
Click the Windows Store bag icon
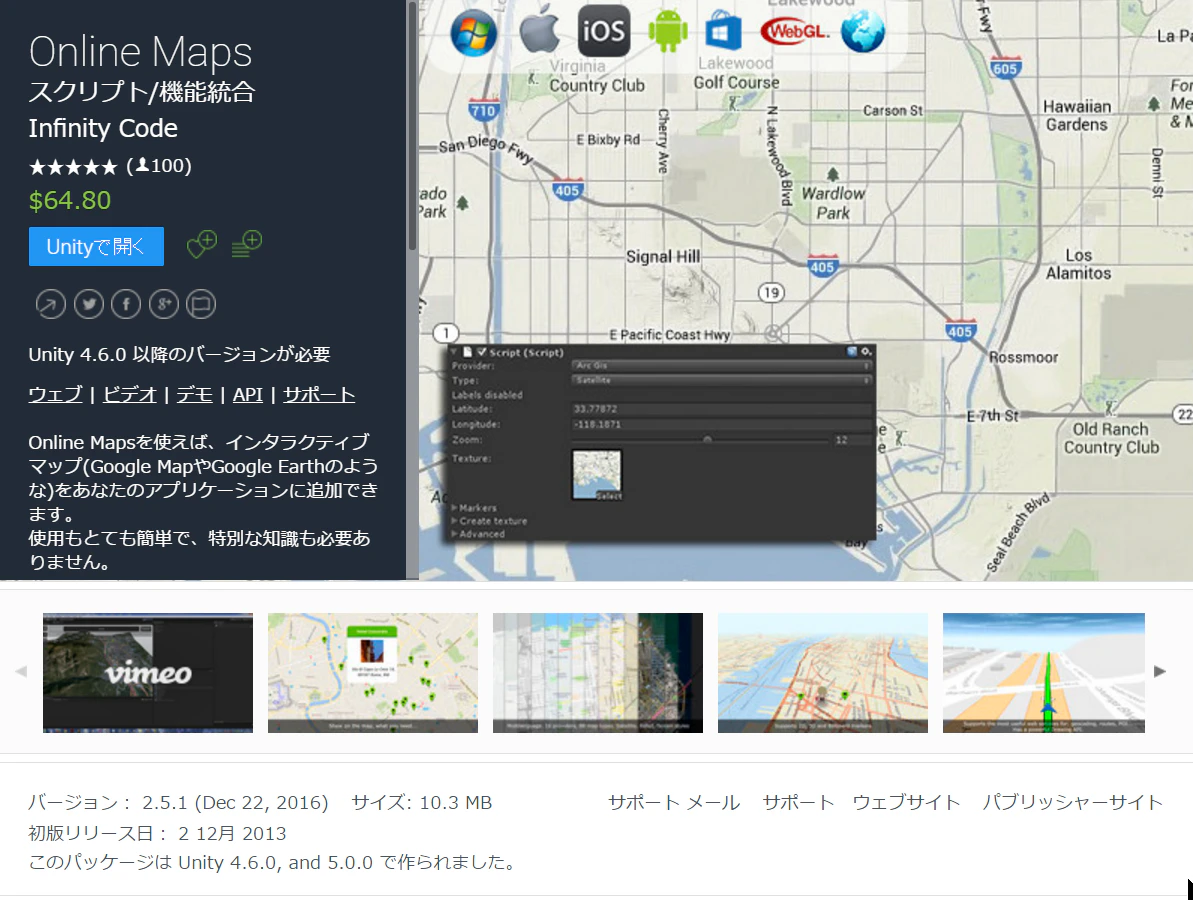point(722,30)
